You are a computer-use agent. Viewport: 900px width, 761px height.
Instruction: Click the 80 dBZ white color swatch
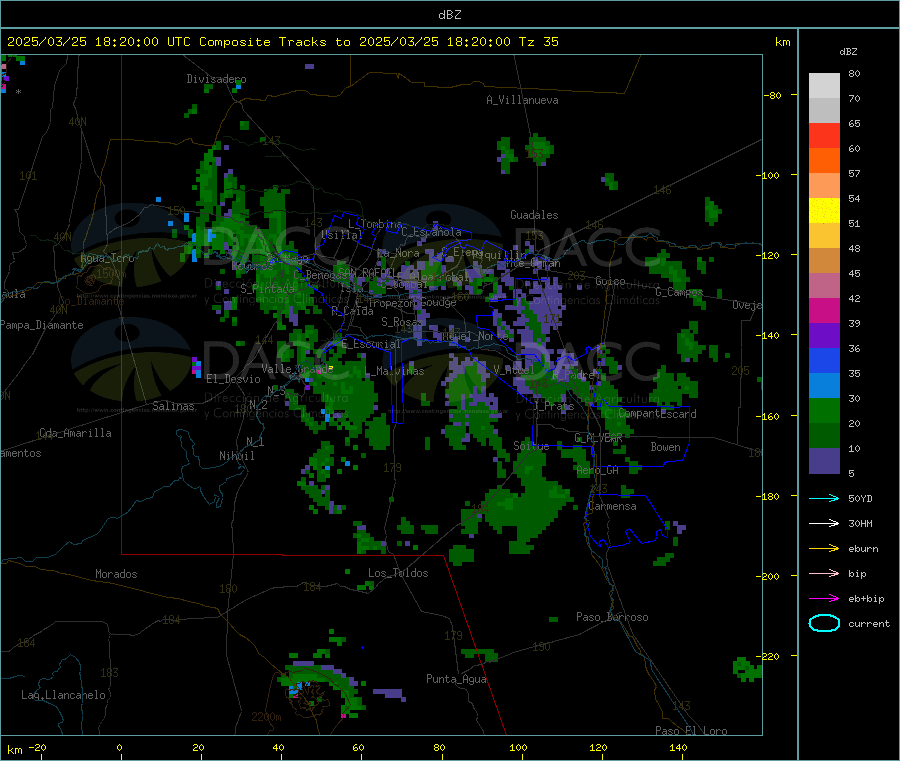point(824,86)
